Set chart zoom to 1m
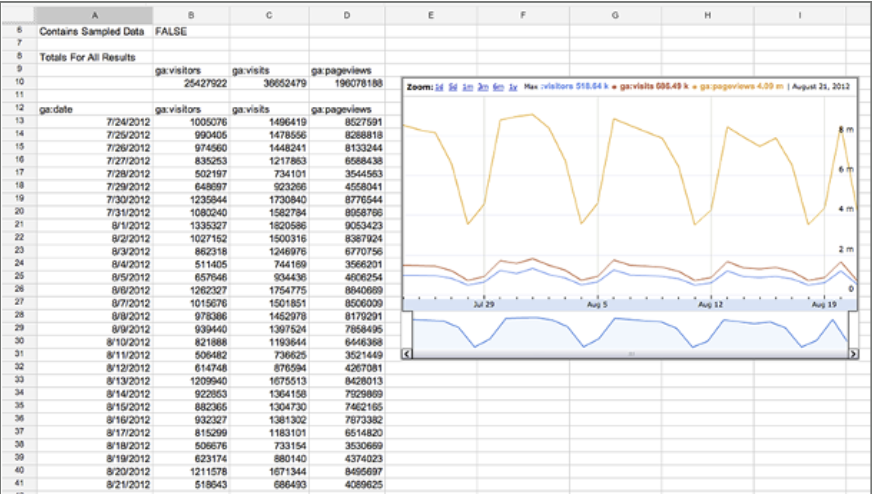The width and height of the screenshot is (872, 494). [468, 87]
